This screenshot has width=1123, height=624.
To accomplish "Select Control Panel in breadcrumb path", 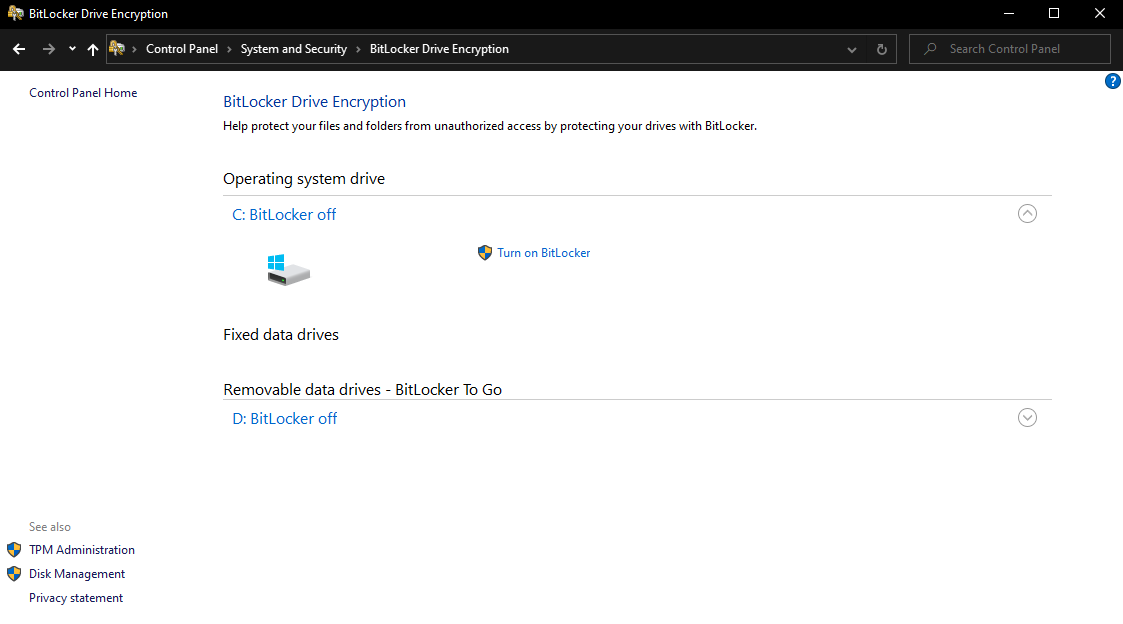I will (182, 49).
